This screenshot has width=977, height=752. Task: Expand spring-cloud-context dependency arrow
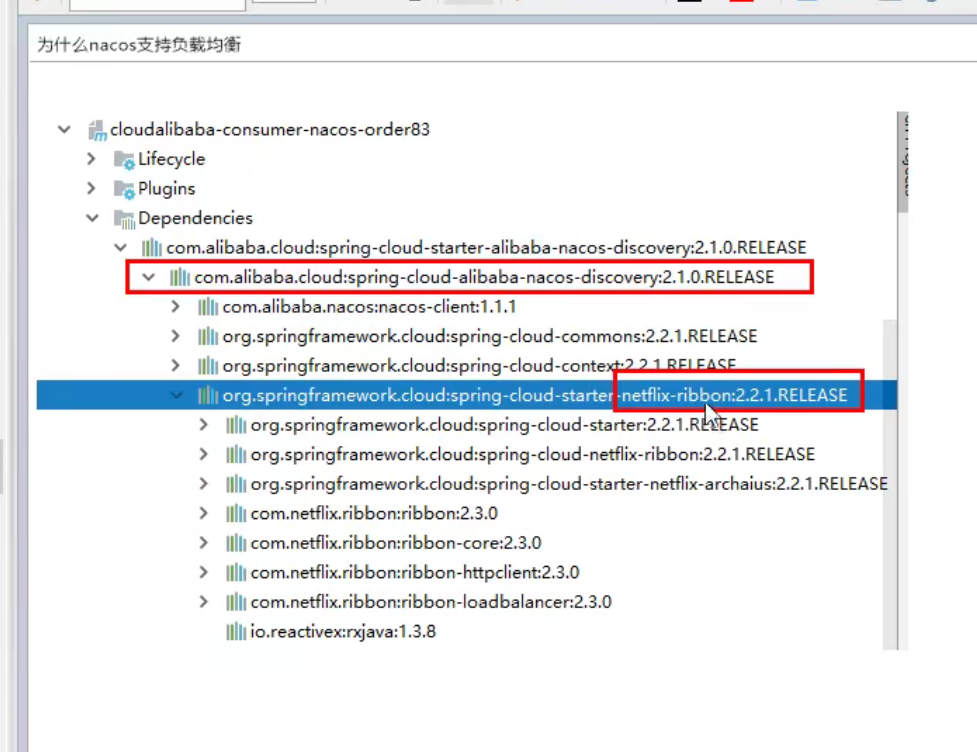(176, 366)
